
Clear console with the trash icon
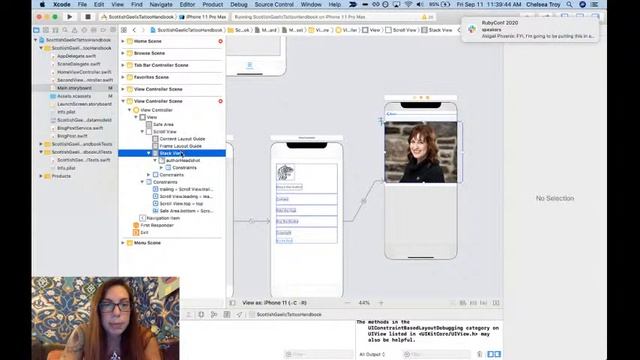(480, 354)
